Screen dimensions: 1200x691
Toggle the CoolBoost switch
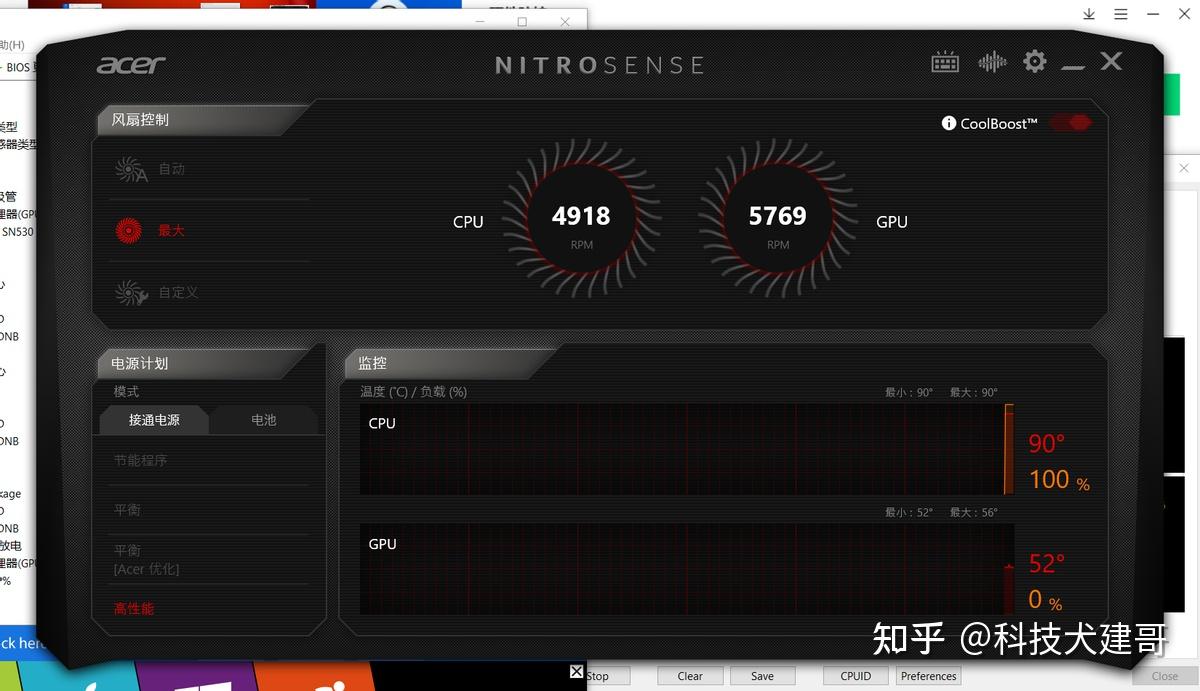pos(1071,123)
